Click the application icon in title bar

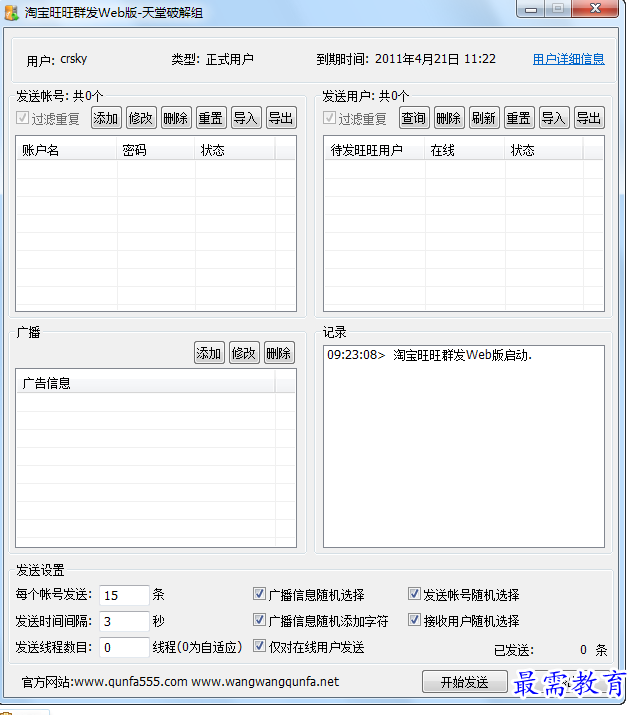pyautogui.click(x=12, y=12)
